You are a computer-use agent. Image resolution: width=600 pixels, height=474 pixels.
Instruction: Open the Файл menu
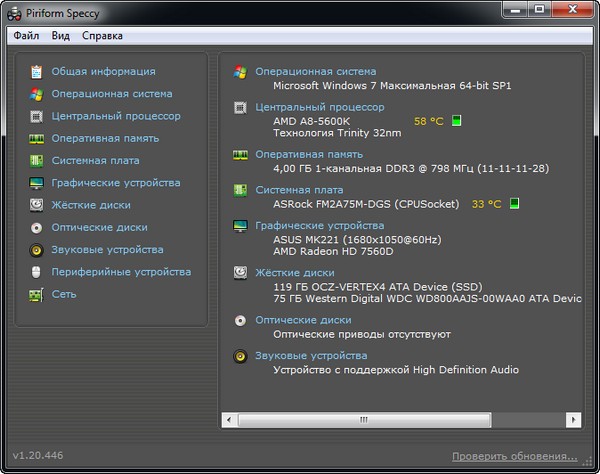point(27,36)
